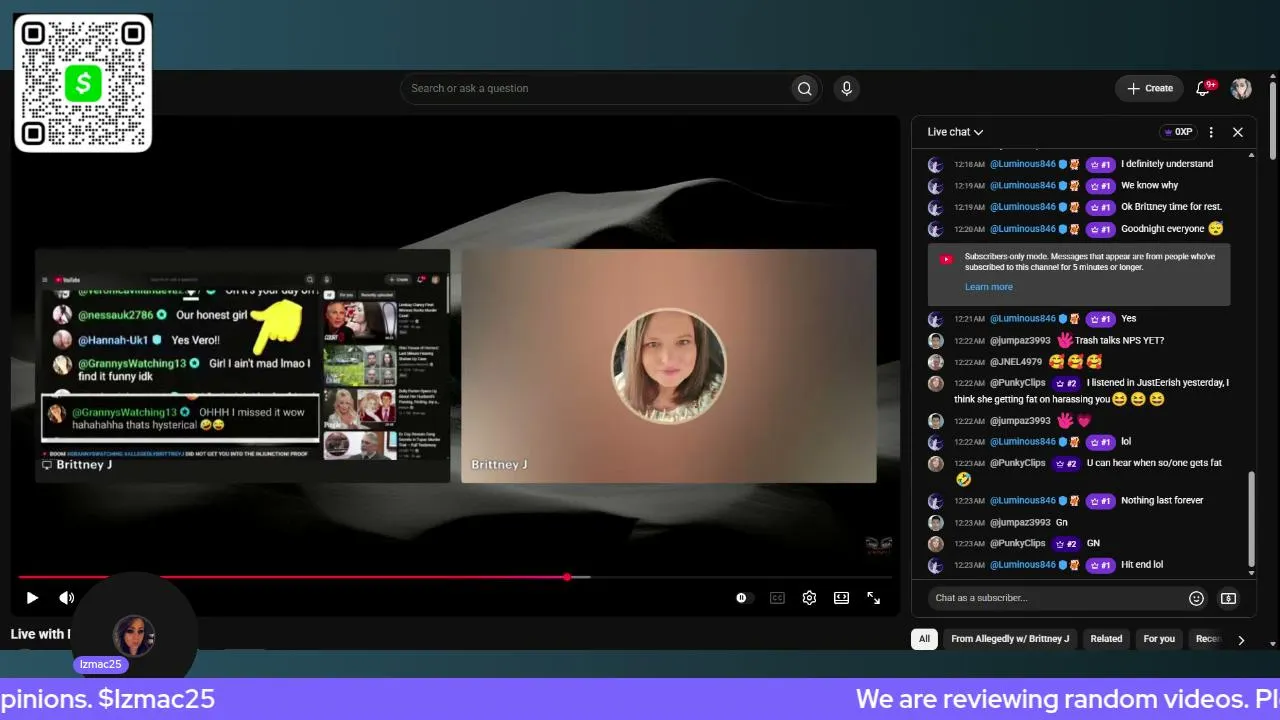Enter full screen mode

pos(873,598)
